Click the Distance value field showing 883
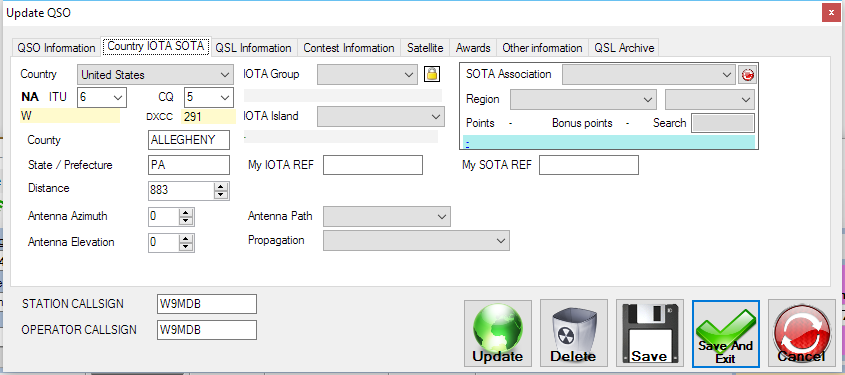Screen dimensions: 845x375 coord(181,190)
